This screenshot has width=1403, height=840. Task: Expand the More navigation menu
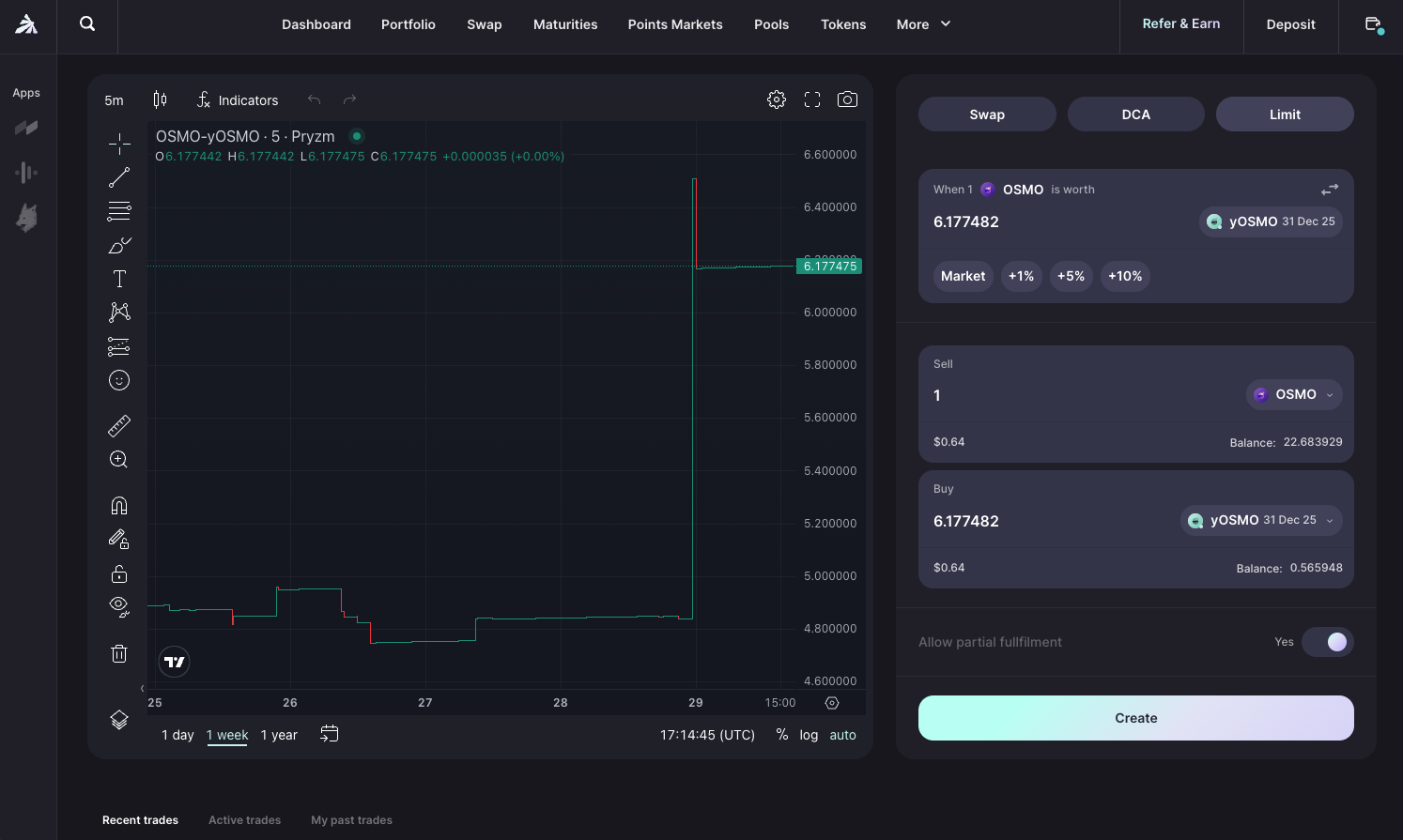tap(923, 24)
